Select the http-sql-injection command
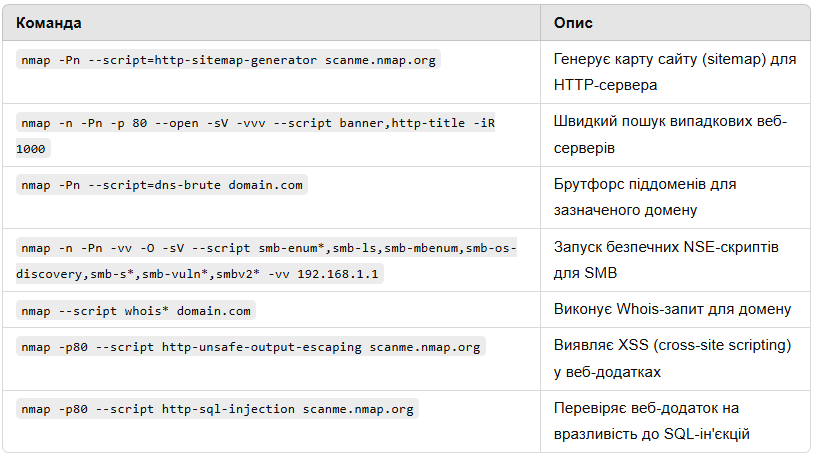This screenshot has height=455, width=818. click(x=218, y=409)
